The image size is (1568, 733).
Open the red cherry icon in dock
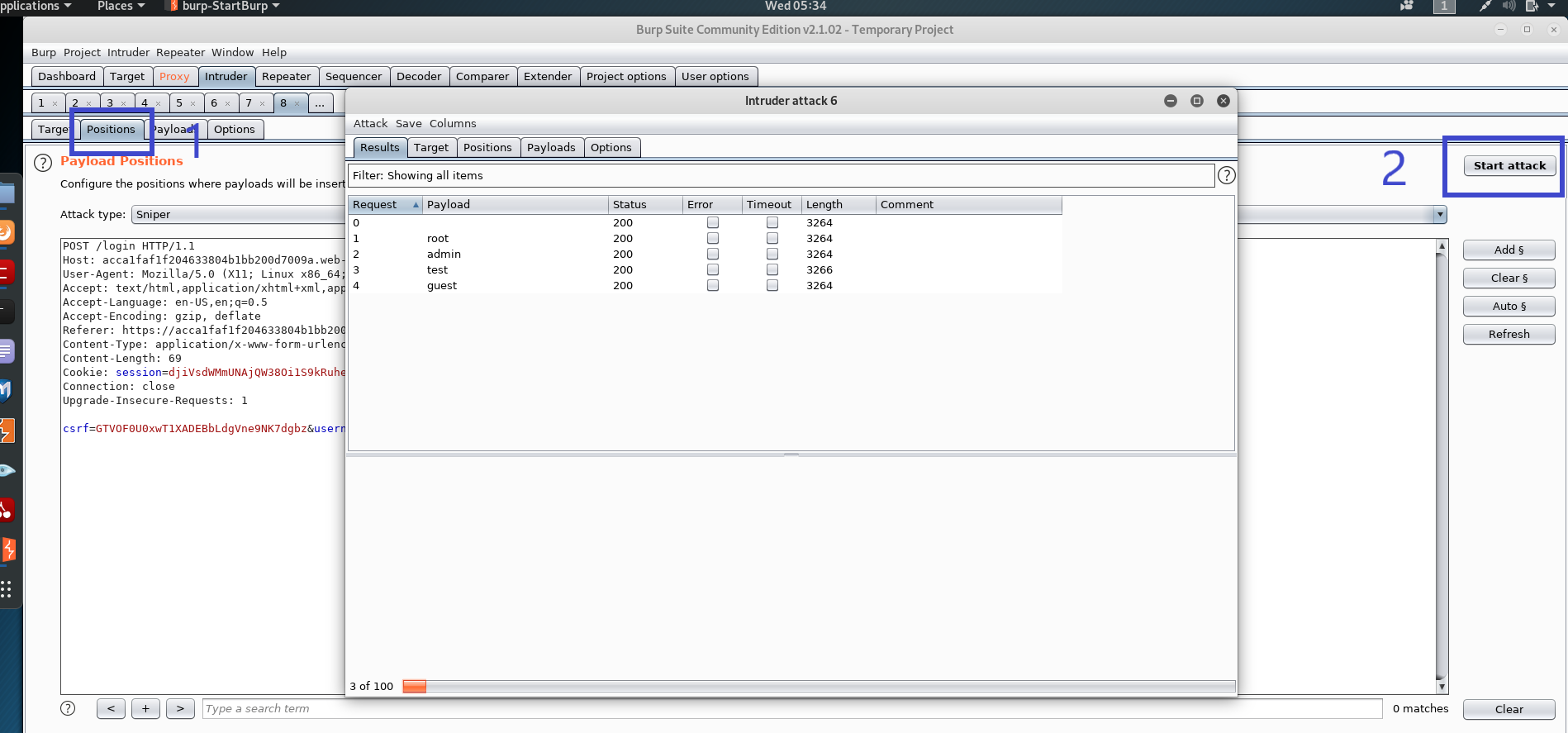[x=6, y=510]
